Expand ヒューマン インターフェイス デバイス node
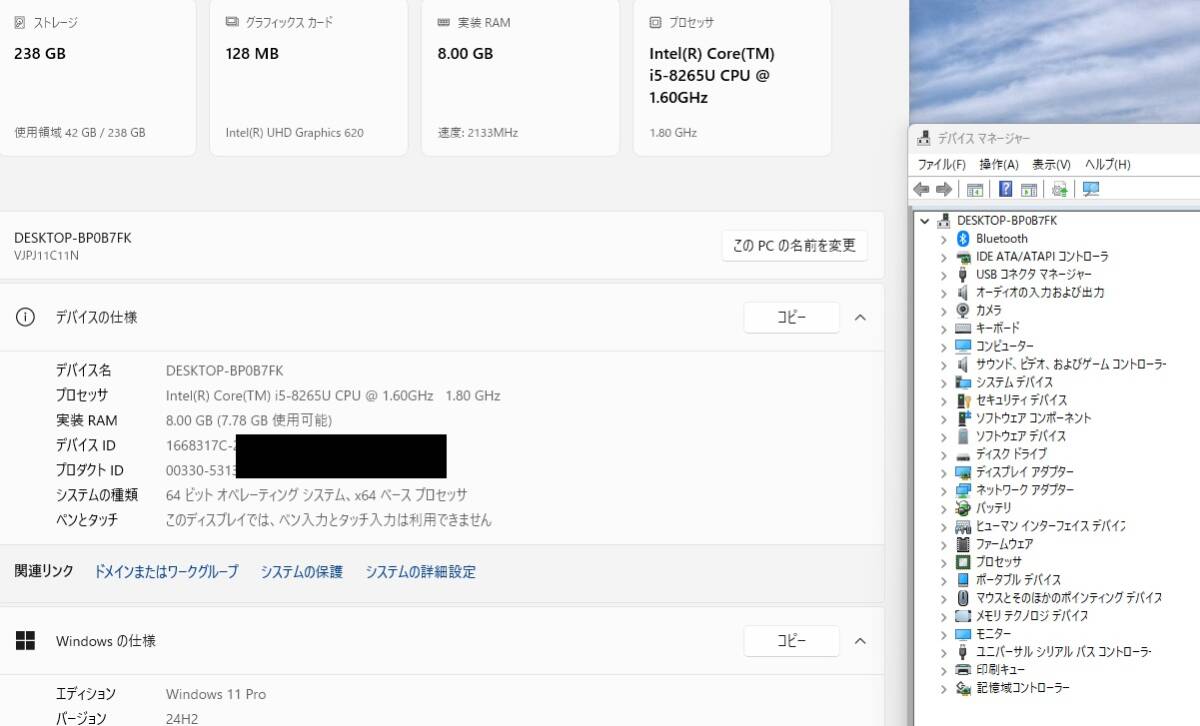This screenshot has height=726, width=1200. (x=943, y=526)
